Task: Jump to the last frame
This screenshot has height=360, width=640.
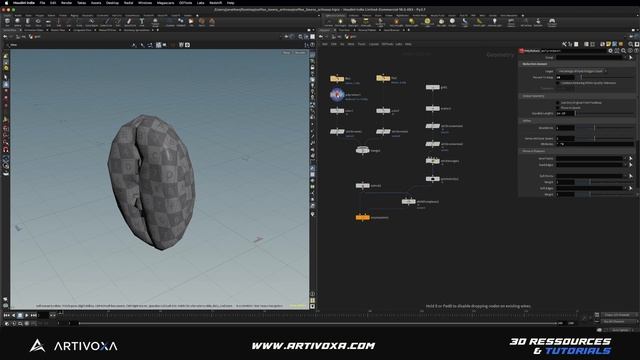Action: 33,315
